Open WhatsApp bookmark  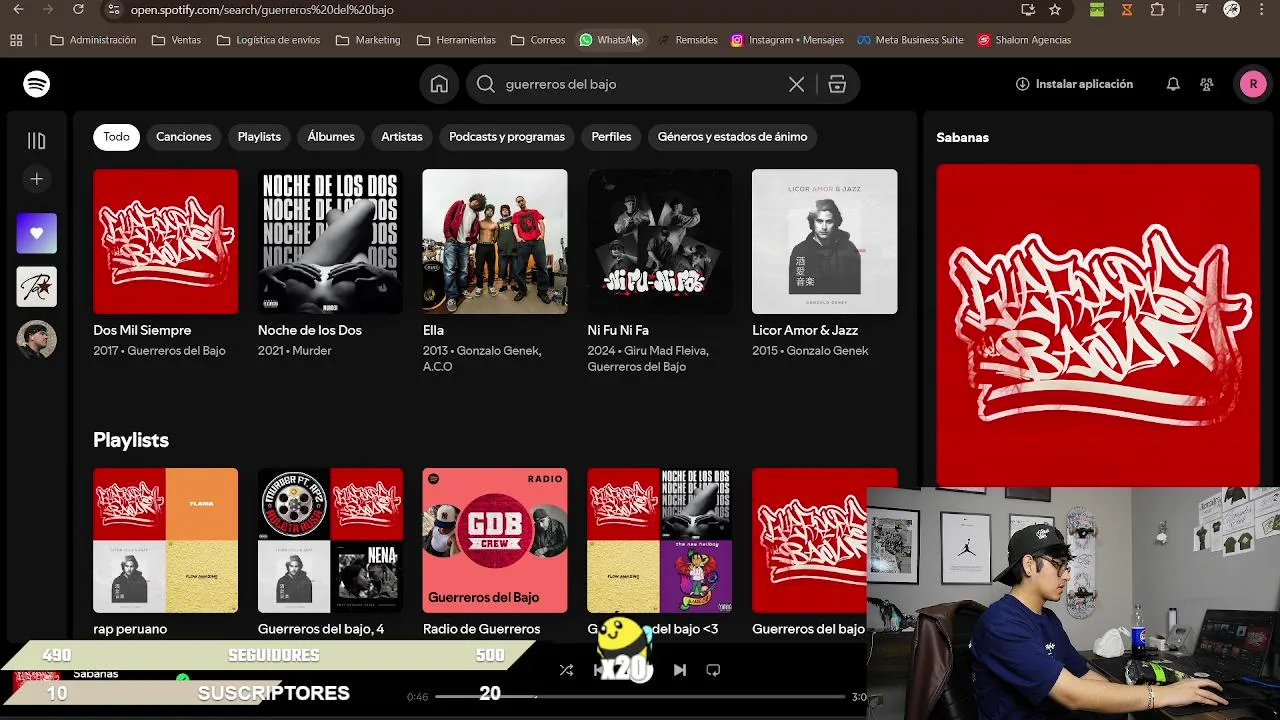[x=611, y=40]
